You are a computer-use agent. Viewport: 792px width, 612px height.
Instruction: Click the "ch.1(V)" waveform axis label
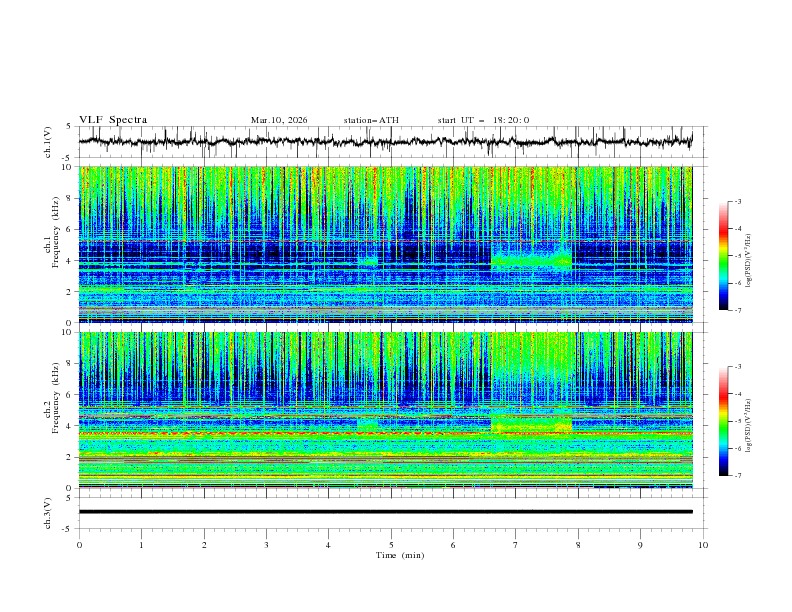[48, 142]
